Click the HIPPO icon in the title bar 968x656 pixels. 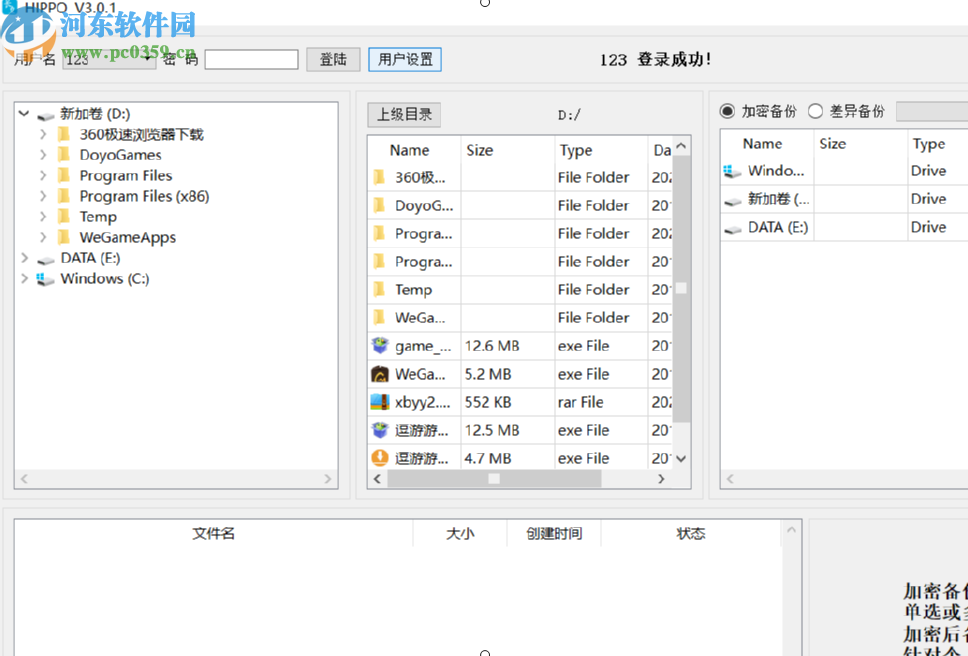pyautogui.click(x=10, y=7)
